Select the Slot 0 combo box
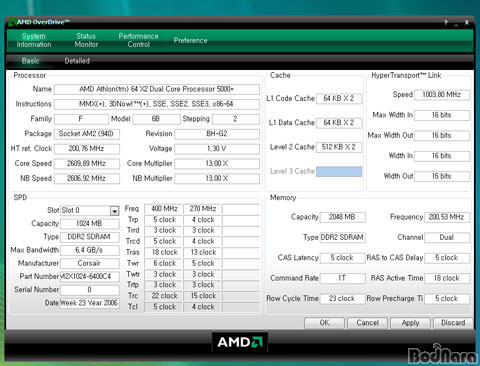Screen dimensions: 480x366 89,211
